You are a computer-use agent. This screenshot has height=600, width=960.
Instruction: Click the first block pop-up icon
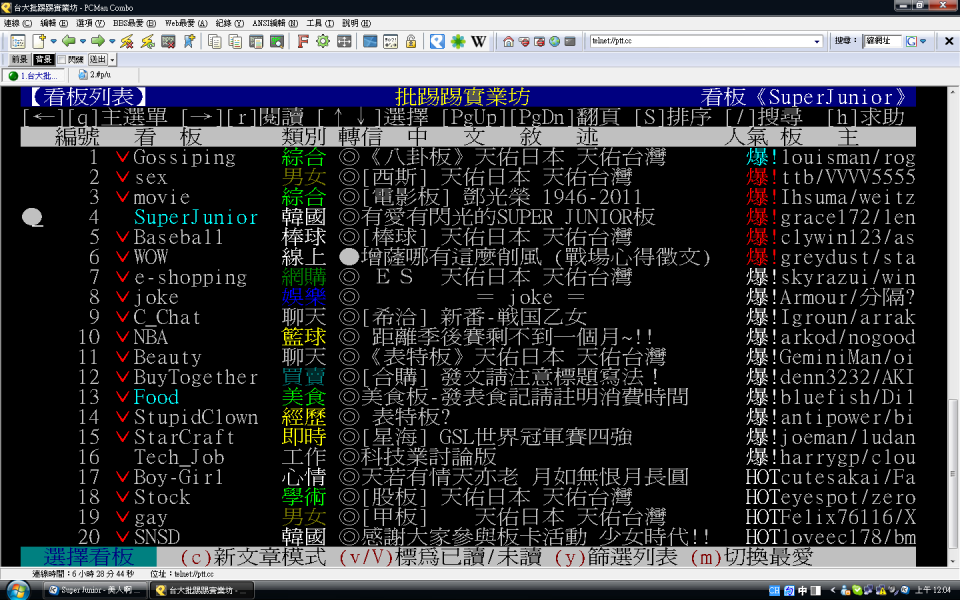523,42
